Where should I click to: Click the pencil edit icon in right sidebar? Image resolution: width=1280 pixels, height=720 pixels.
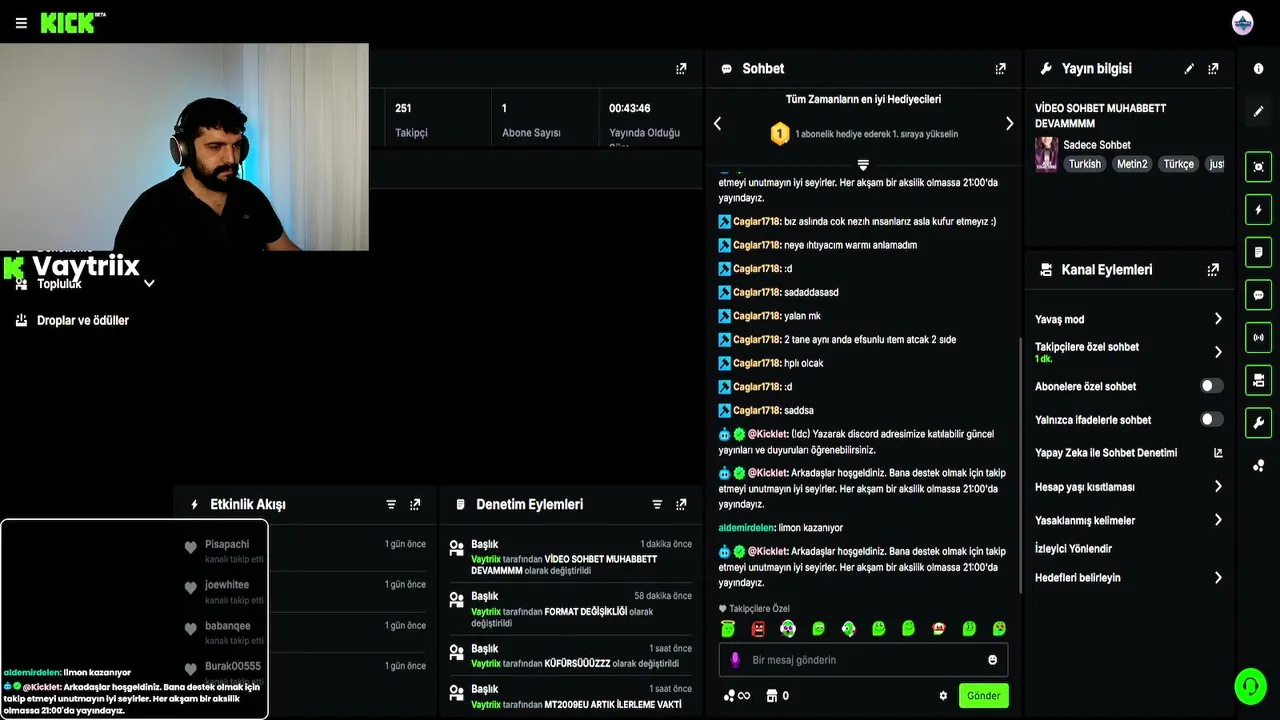[x=1258, y=111]
